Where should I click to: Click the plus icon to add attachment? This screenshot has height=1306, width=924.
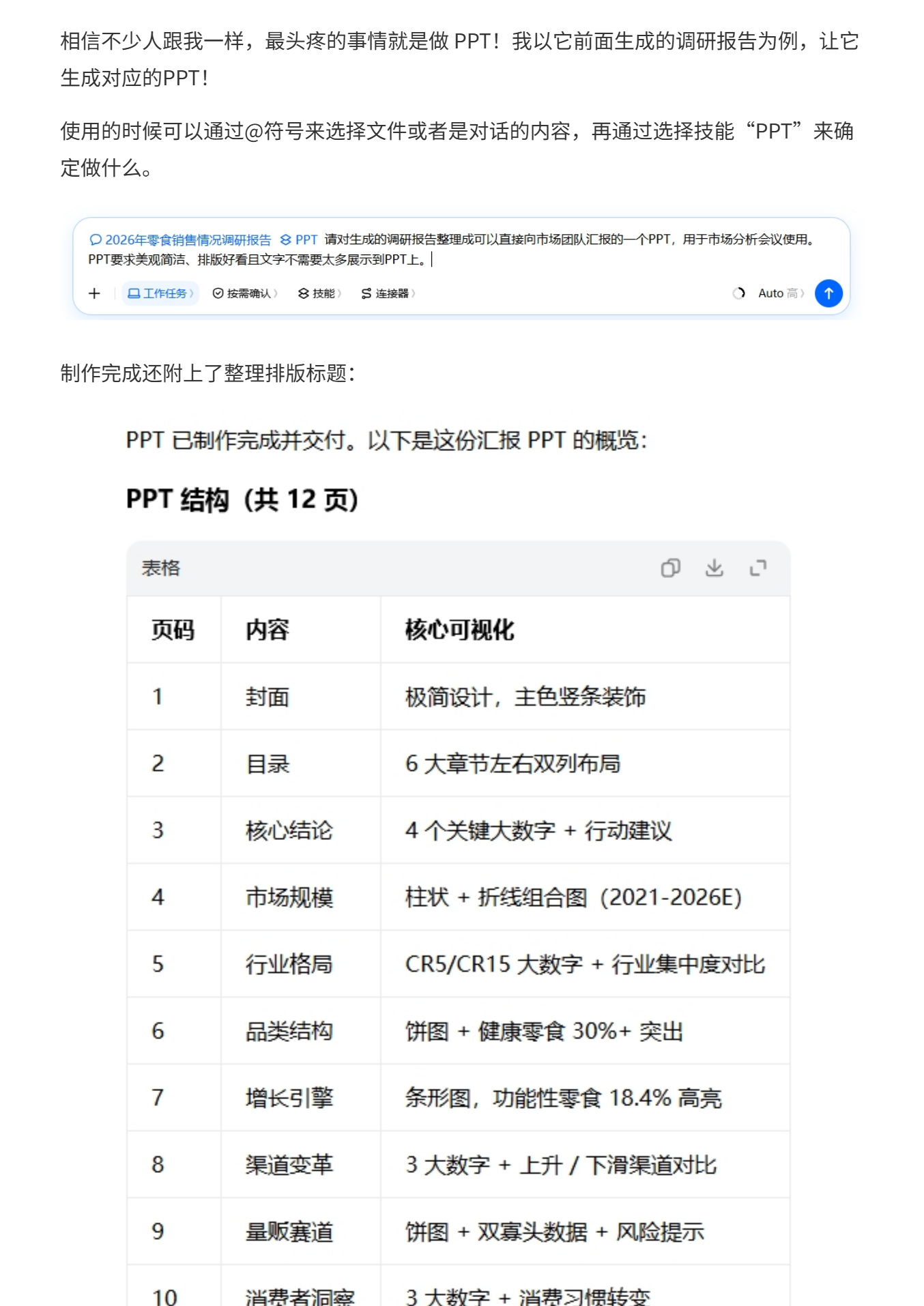tap(94, 293)
